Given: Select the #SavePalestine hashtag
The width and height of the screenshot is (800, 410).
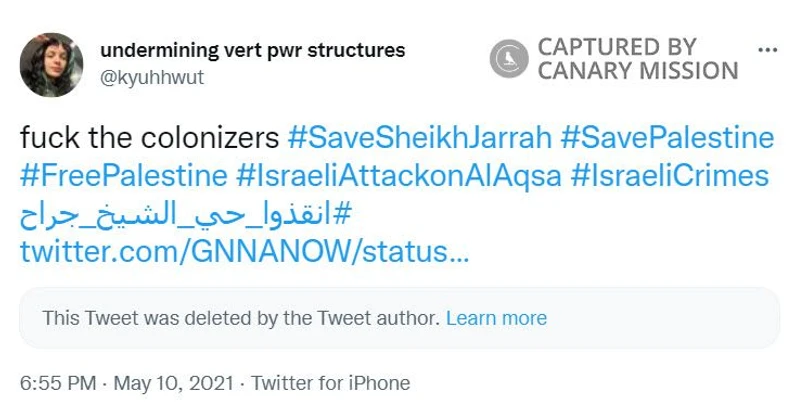Looking at the screenshot, I should (667, 135).
